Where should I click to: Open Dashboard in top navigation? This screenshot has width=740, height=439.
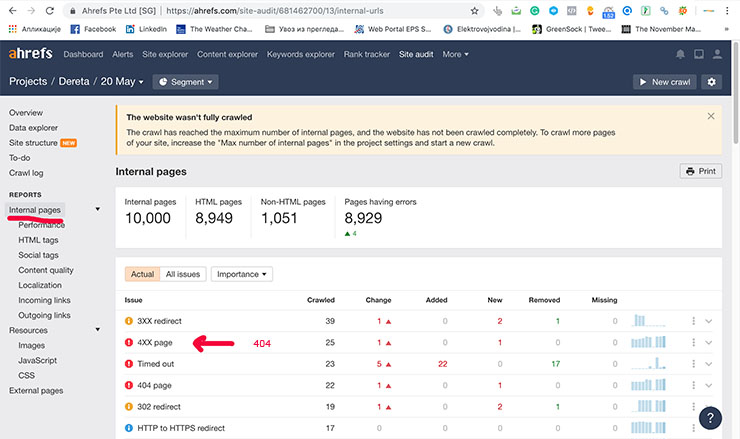click(x=83, y=54)
